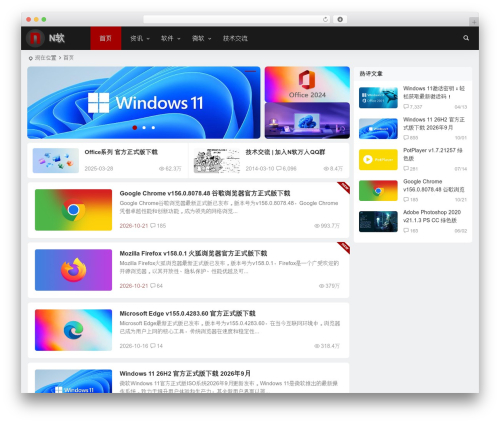Click the NEW ribbon on Firefox post

344,247
